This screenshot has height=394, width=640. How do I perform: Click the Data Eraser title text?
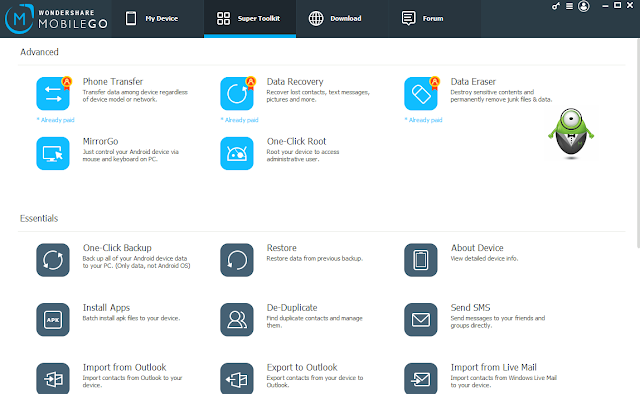tap(473, 82)
